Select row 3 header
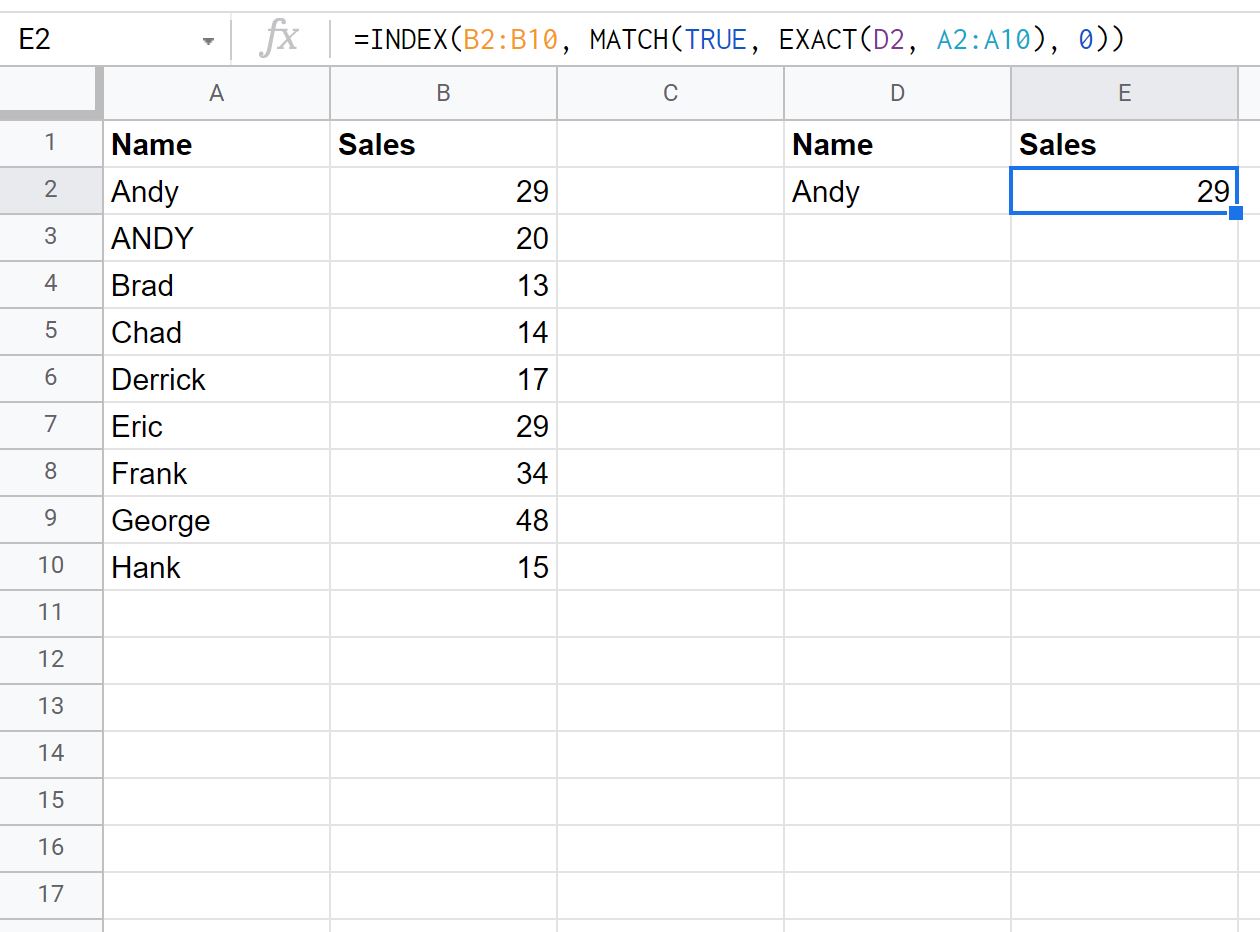The height and width of the screenshot is (932, 1260). click(51, 237)
